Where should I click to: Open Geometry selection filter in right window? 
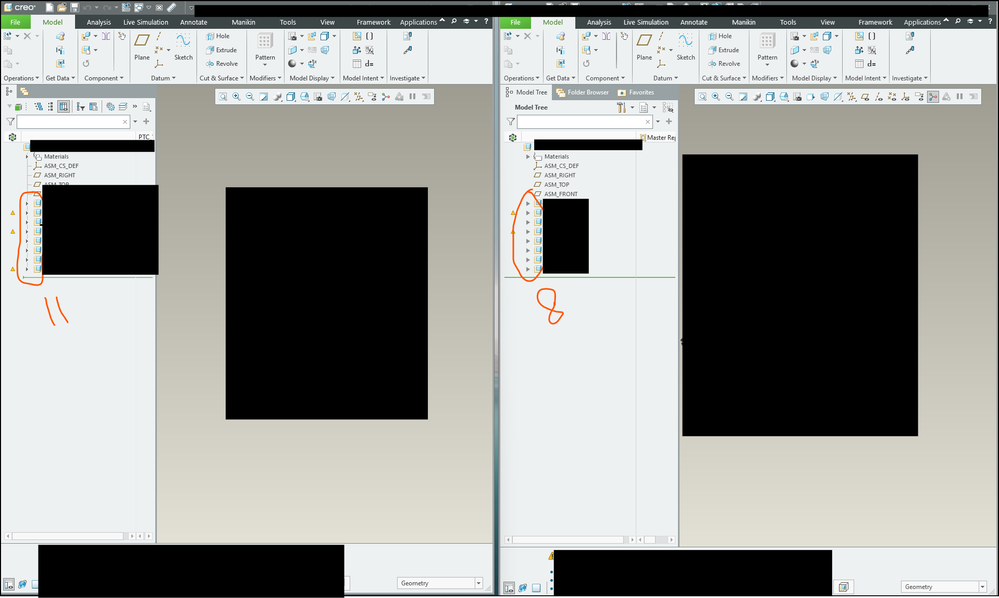(944, 587)
